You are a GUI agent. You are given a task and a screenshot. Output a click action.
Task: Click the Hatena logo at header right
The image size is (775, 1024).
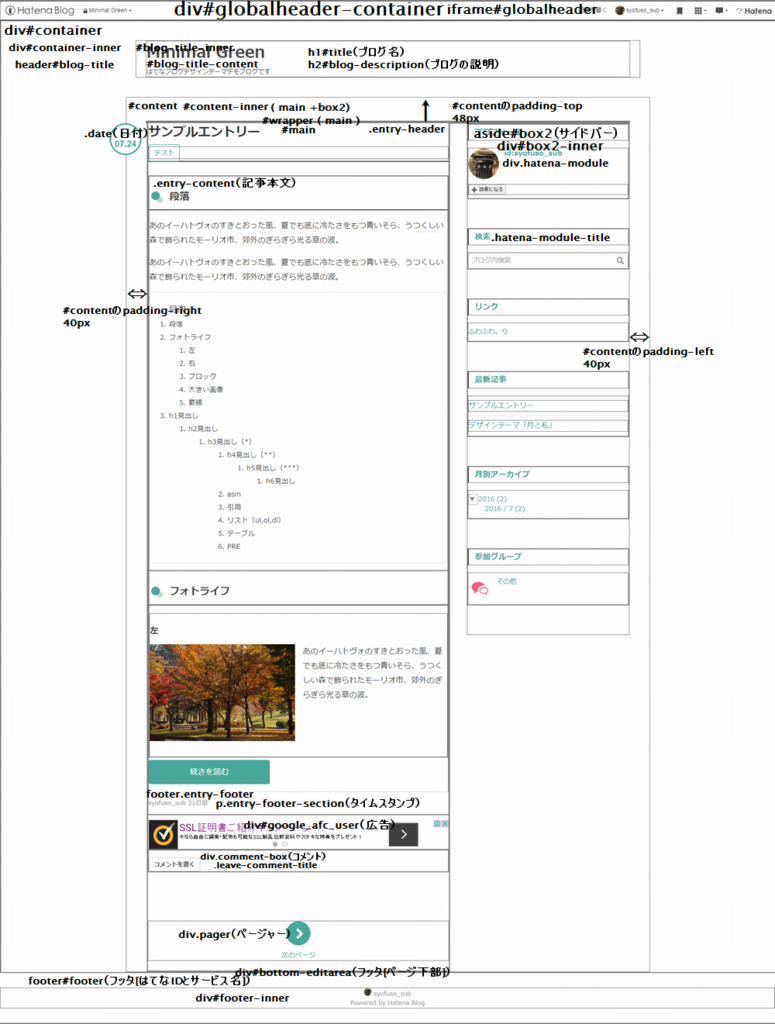[753, 10]
